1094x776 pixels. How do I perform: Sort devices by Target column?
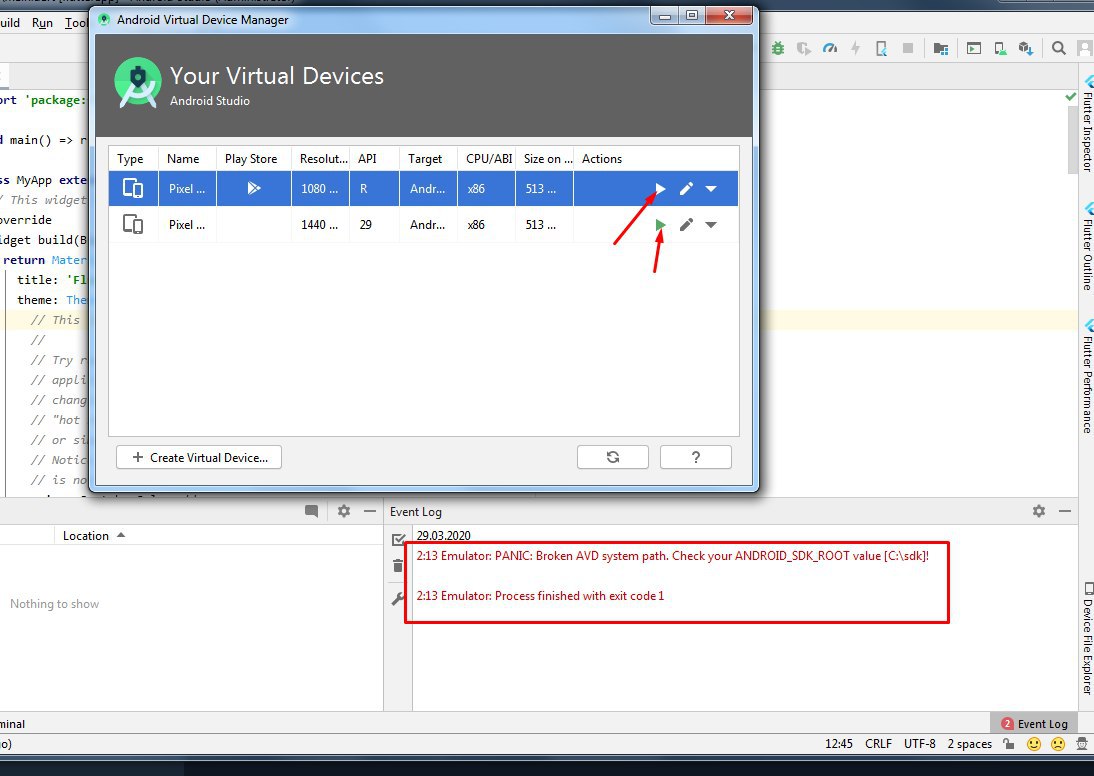tap(425, 159)
